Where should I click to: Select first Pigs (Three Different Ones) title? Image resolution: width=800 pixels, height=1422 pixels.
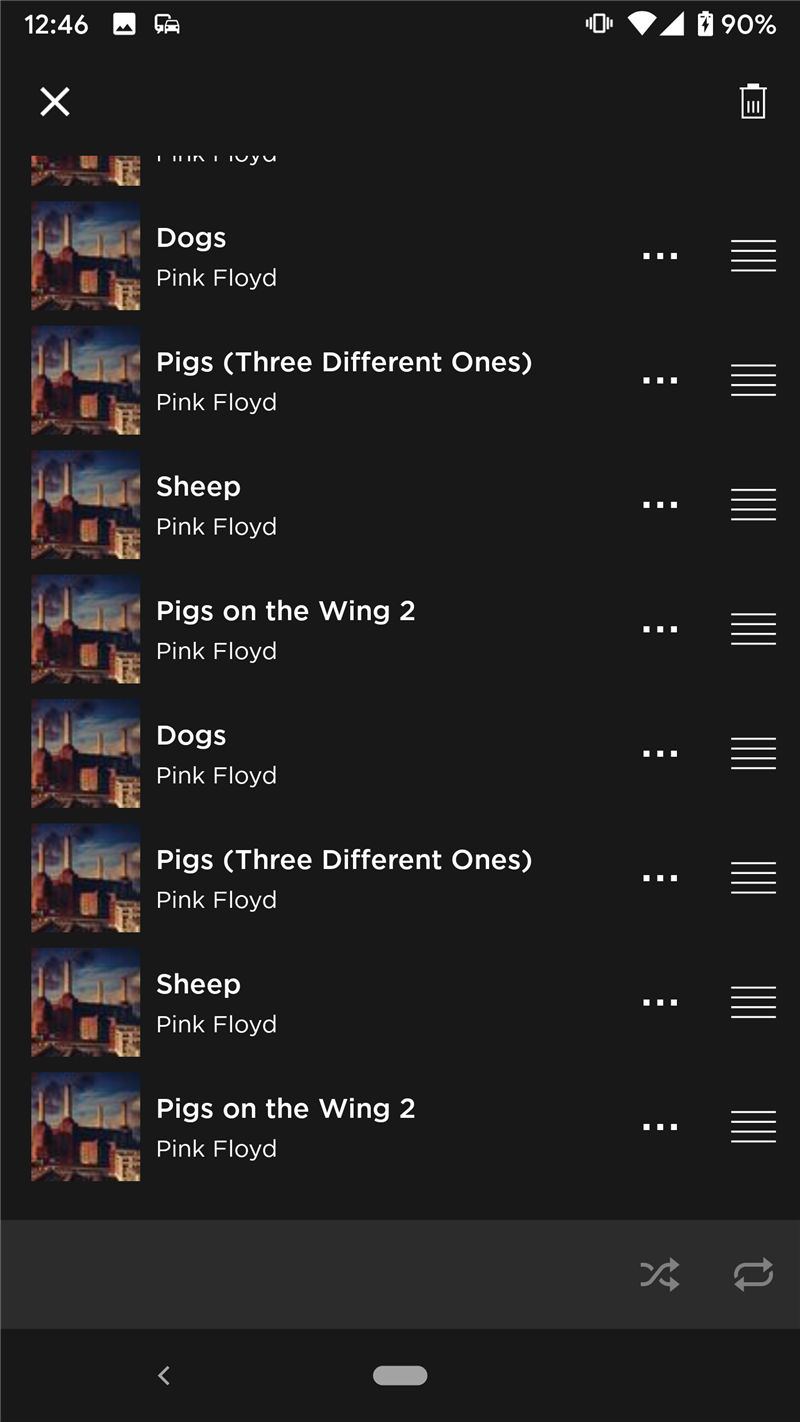[x=343, y=362]
